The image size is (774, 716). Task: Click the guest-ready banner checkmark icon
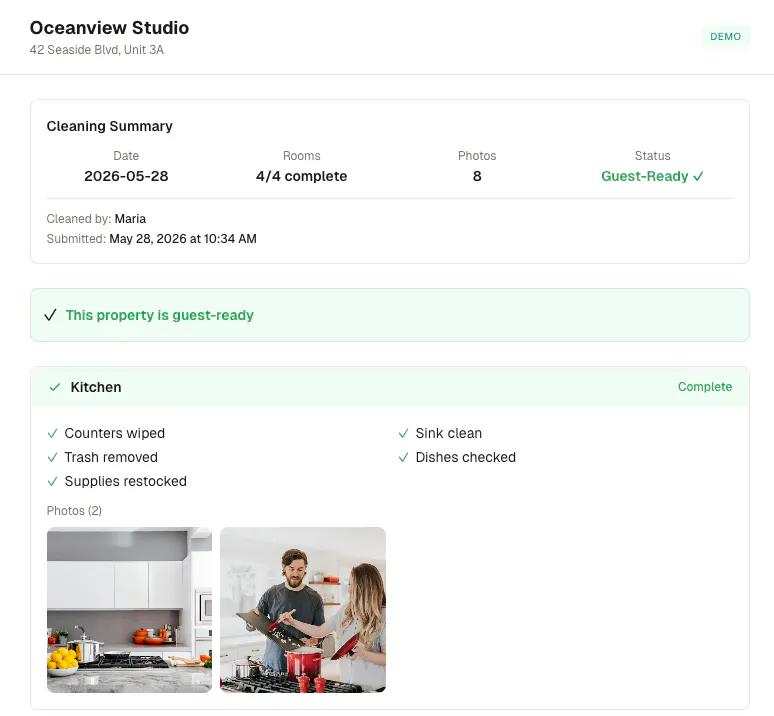(50, 315)
